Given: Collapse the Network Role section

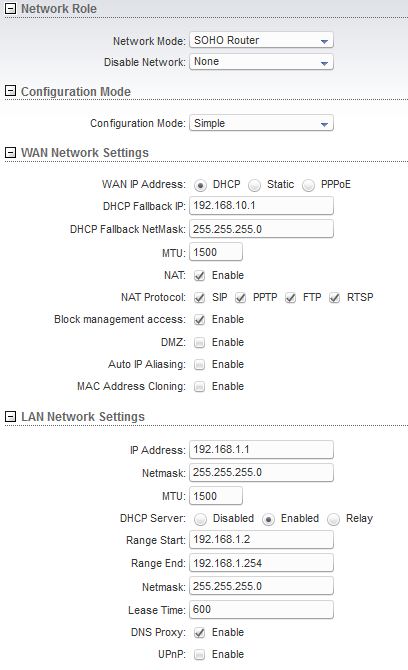Looking at the screenshot, I should pos(10,8).
